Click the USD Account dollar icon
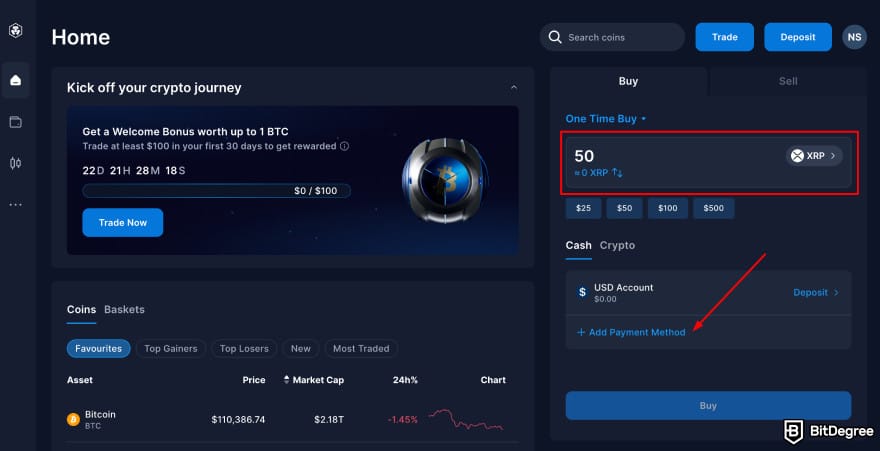 (x=582, y=292)
